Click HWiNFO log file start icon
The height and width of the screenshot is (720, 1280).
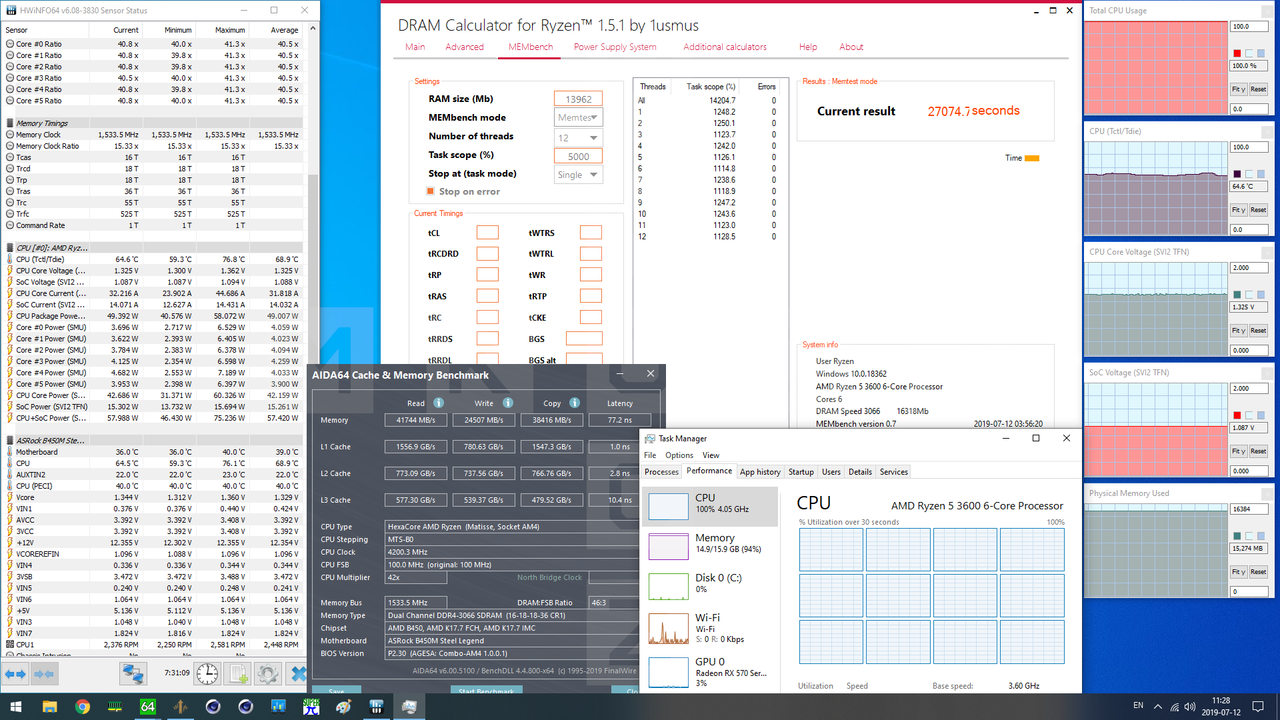[x=237, y=674]
